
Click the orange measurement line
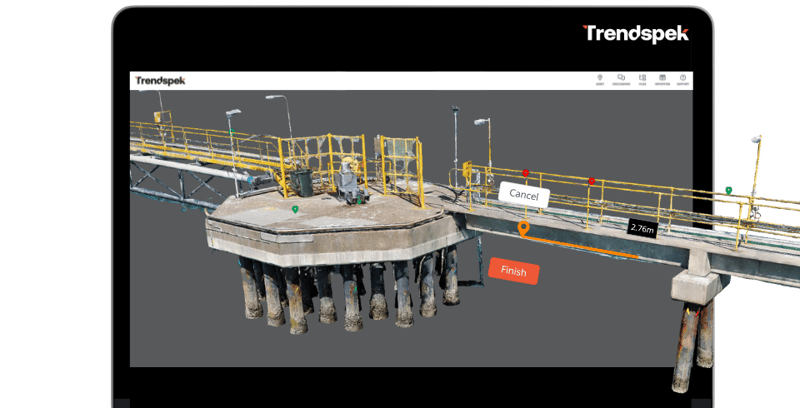pyautogui.click(x=582, y=246)
